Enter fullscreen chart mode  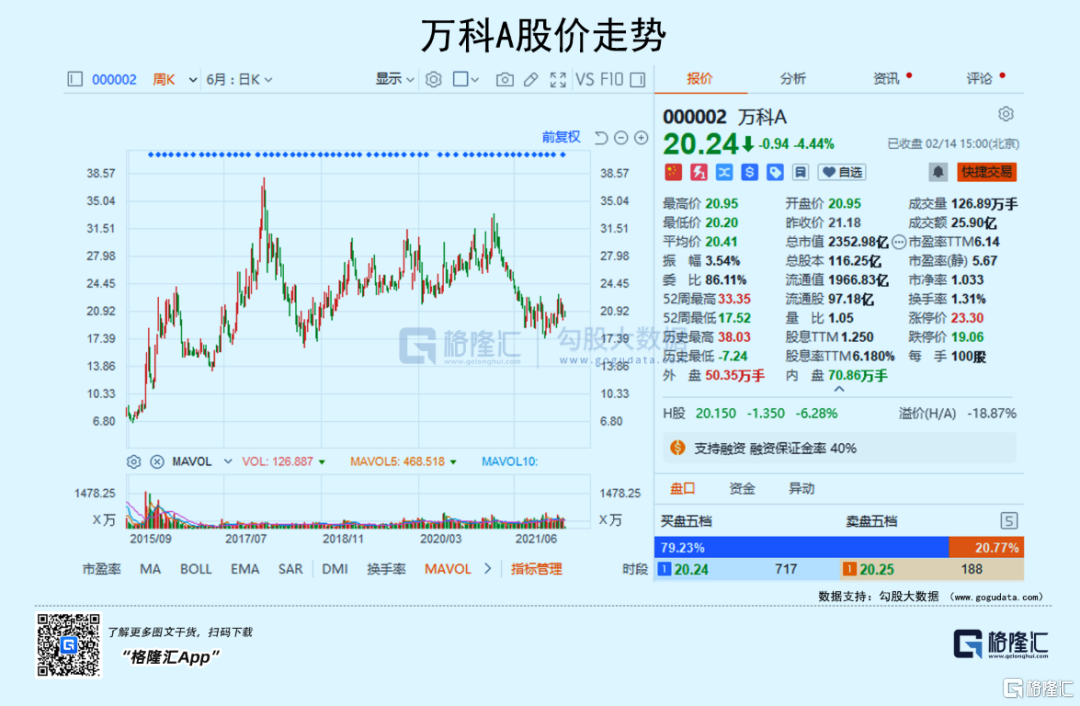pyautogui.click(x=558, y=80)
